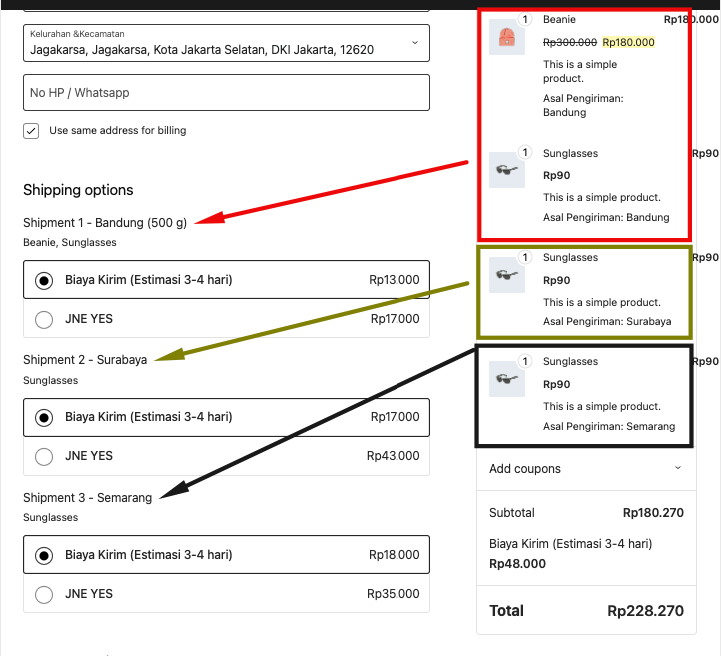
Task: Click Sunglasses name in Surabaya item
Action: (x=570, y=257)
